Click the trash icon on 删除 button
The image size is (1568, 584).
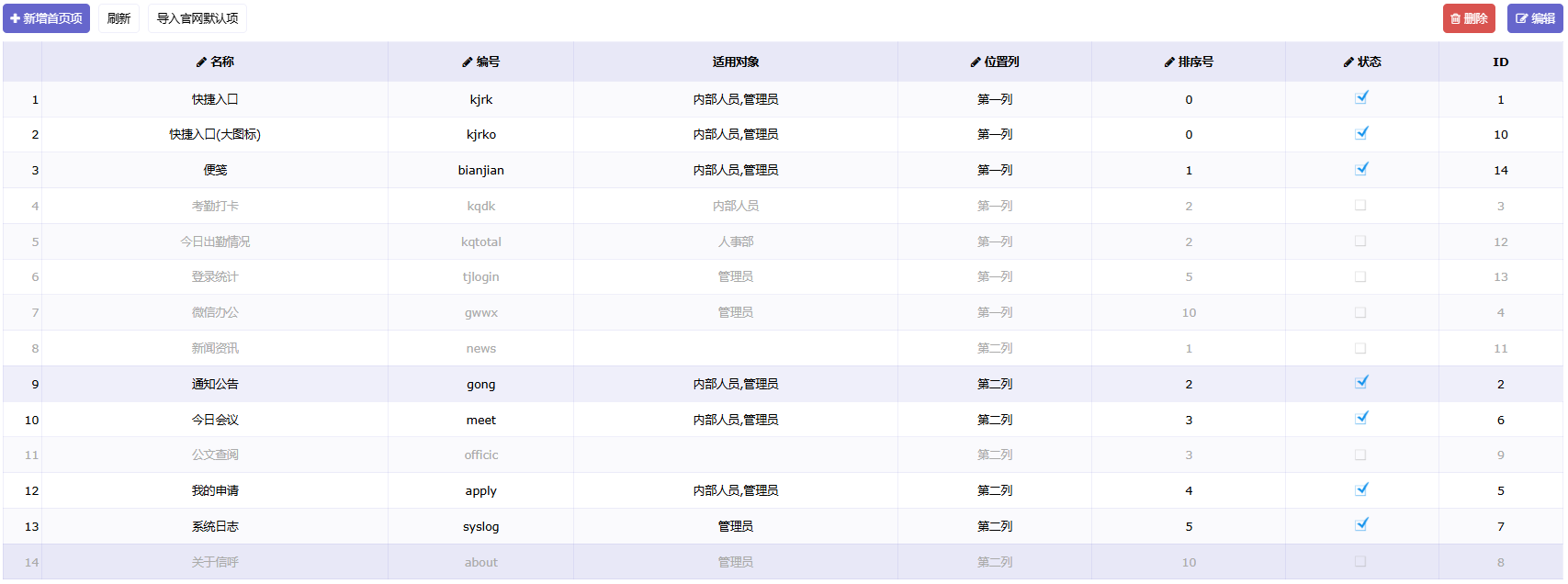tap(1455, 18)
